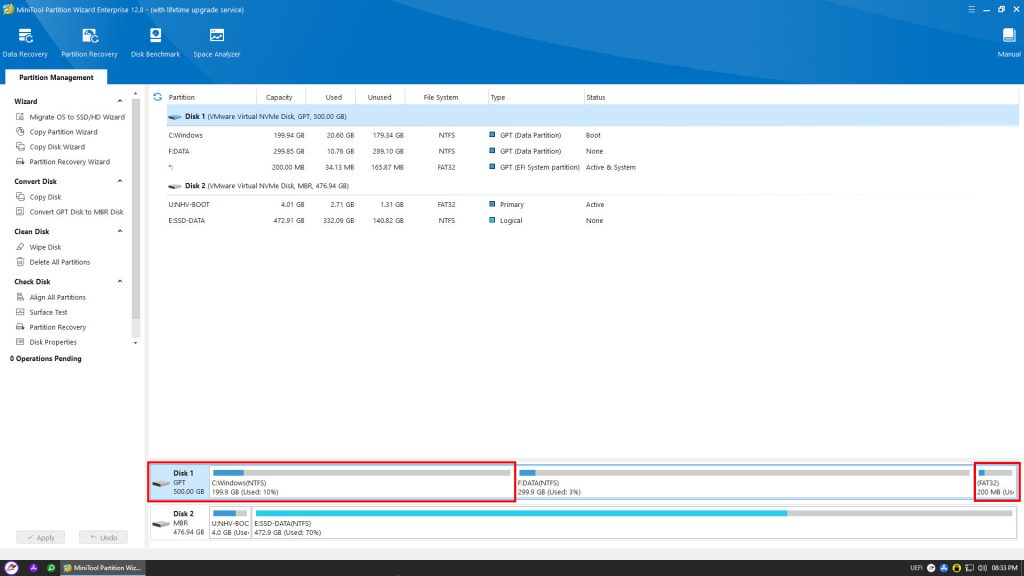Open the Manual from the toolbar
This screenshot has height=576, width=1024.
tap(1008, 43)
